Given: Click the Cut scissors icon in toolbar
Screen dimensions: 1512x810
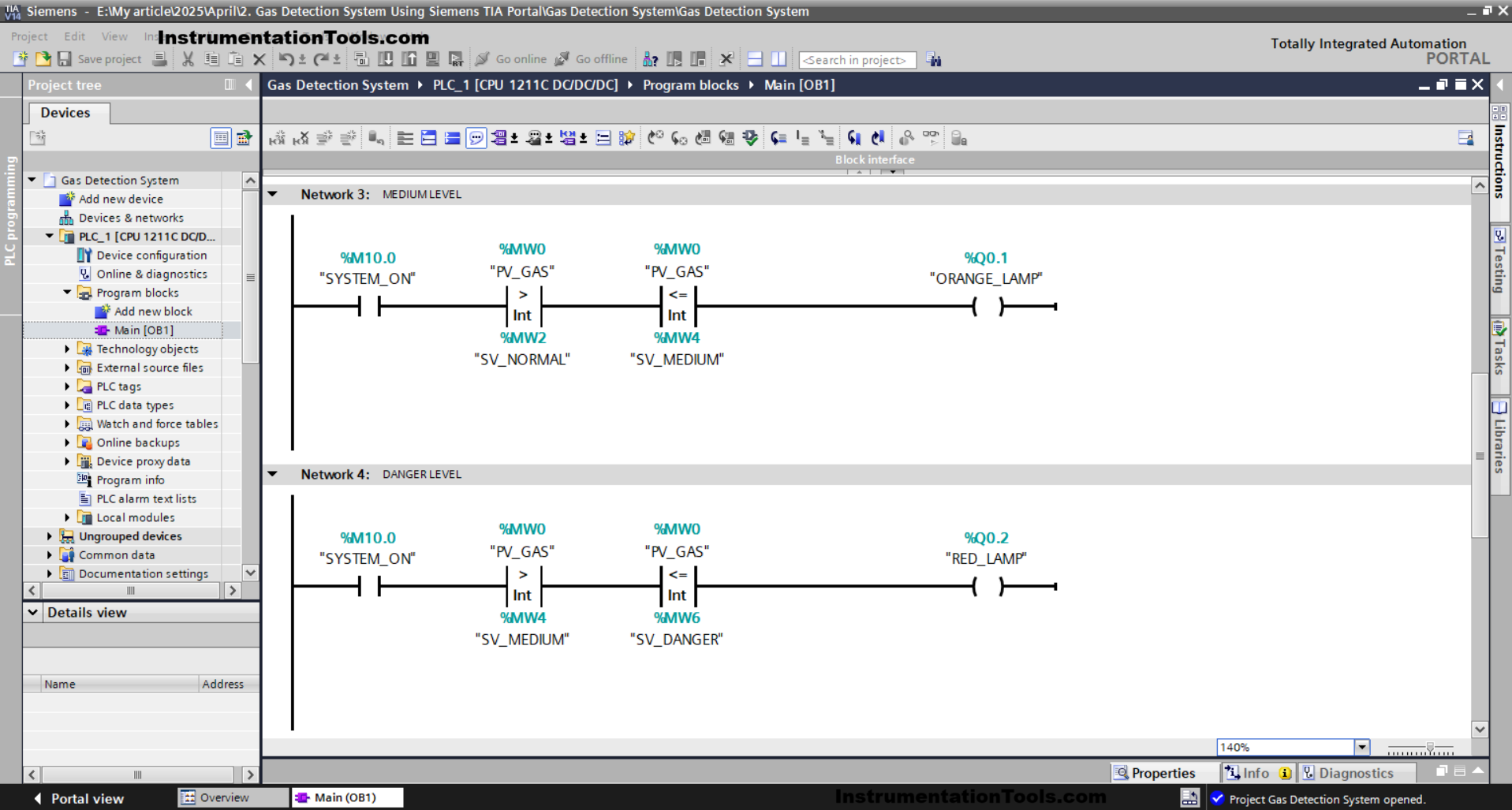Looking at the screenshot, I should 188,59.
